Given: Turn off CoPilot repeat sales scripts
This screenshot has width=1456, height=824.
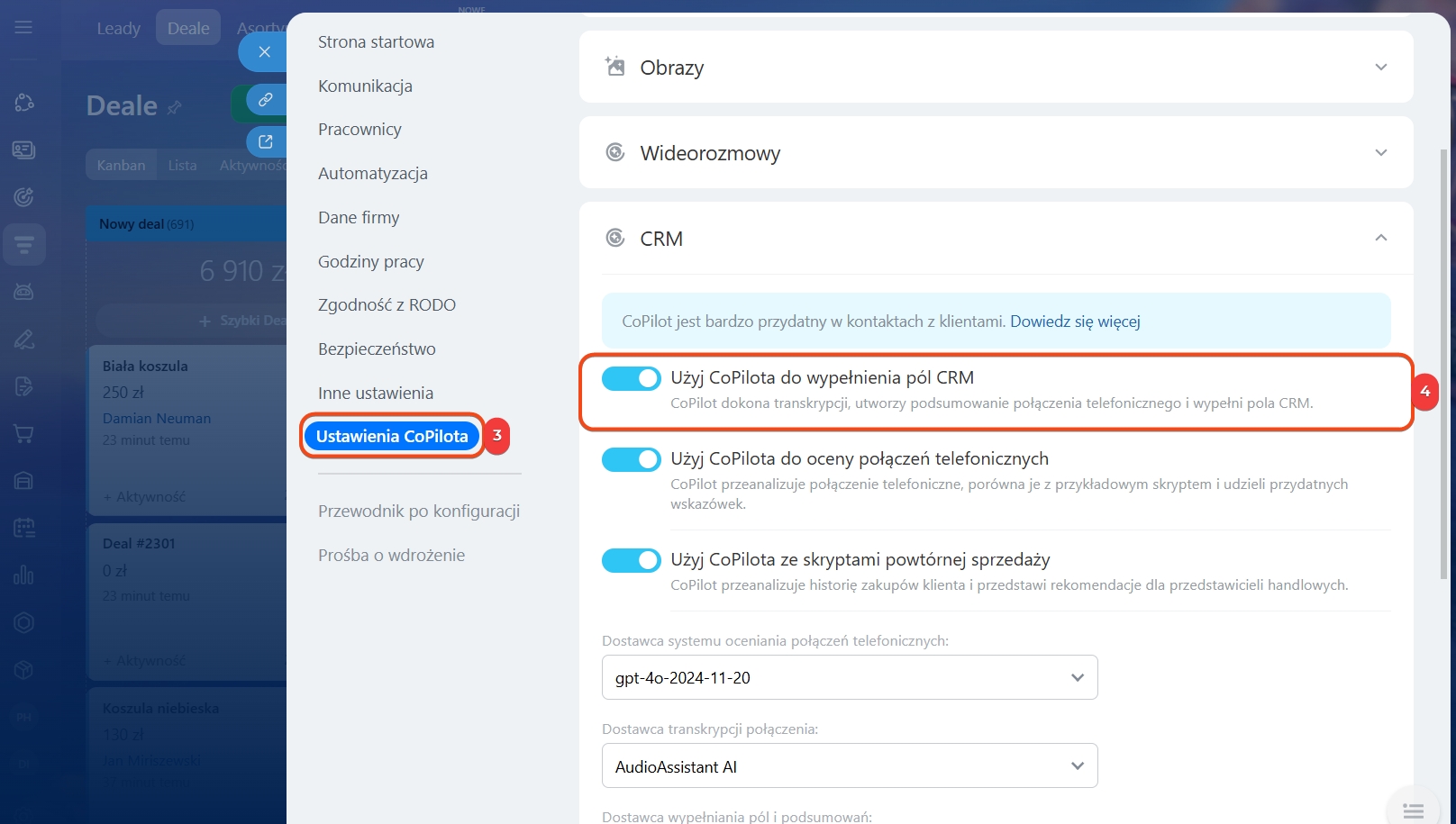Looking at the screenshot, I should (631, 560).
